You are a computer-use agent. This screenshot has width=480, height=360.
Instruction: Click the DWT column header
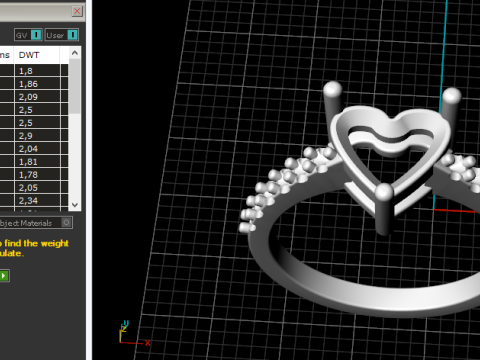coord(37,55)
